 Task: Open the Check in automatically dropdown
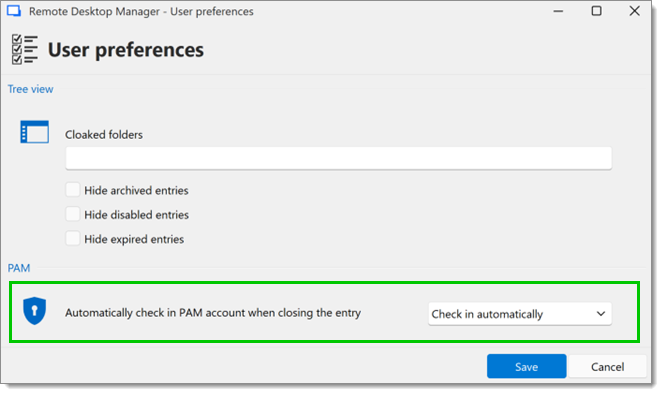point(520,314)
